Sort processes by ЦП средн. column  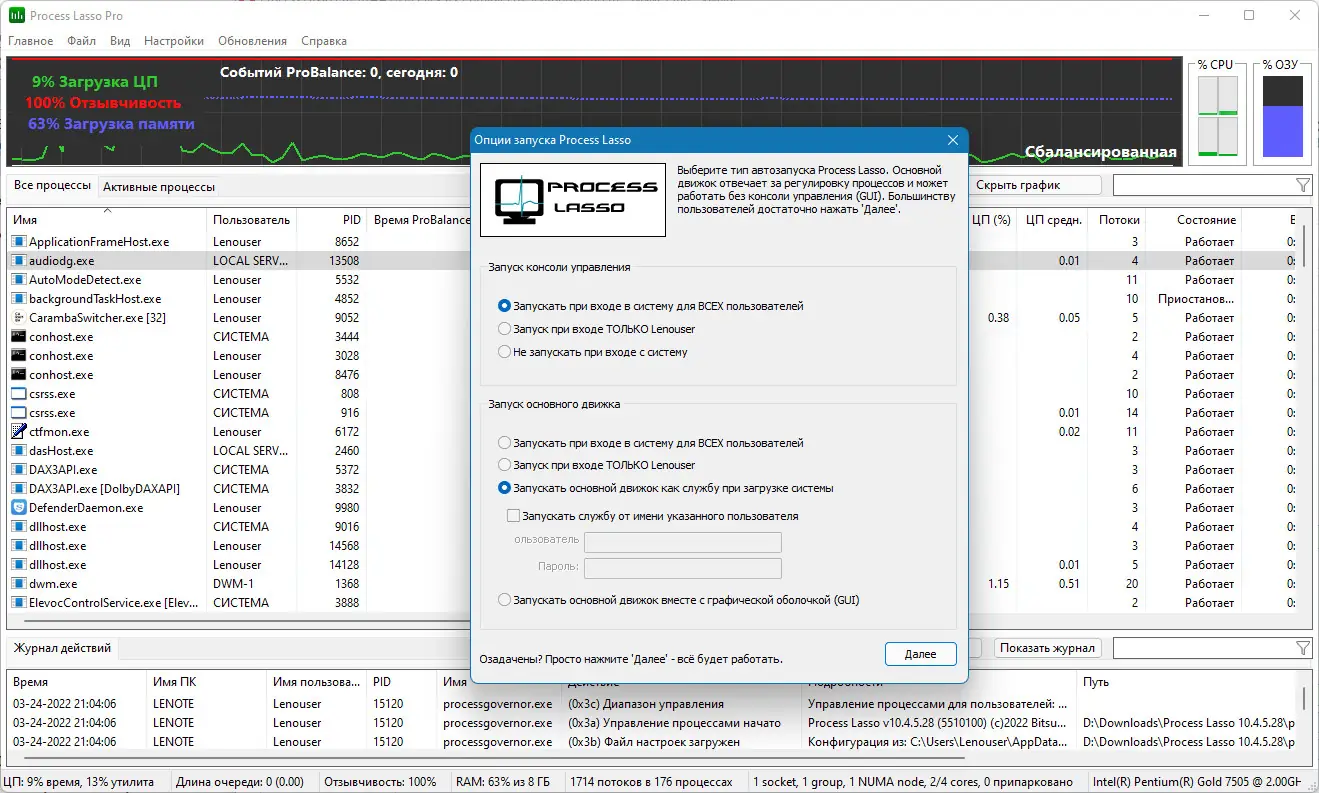tap(1054, 220)
